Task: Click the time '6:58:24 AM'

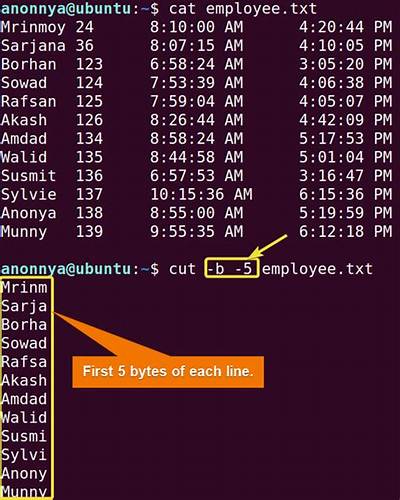Action: [196, 64]
